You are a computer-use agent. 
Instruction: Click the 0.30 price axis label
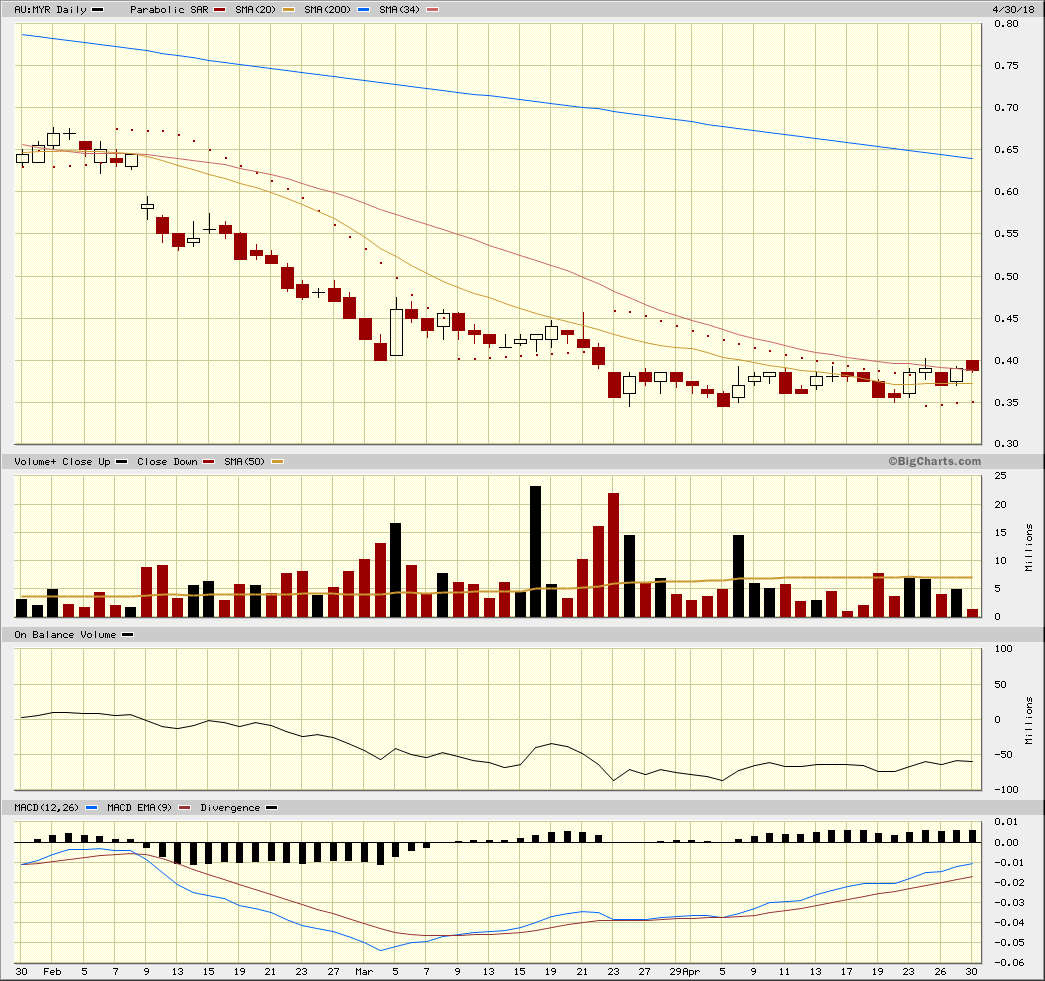click(1006, 443)
